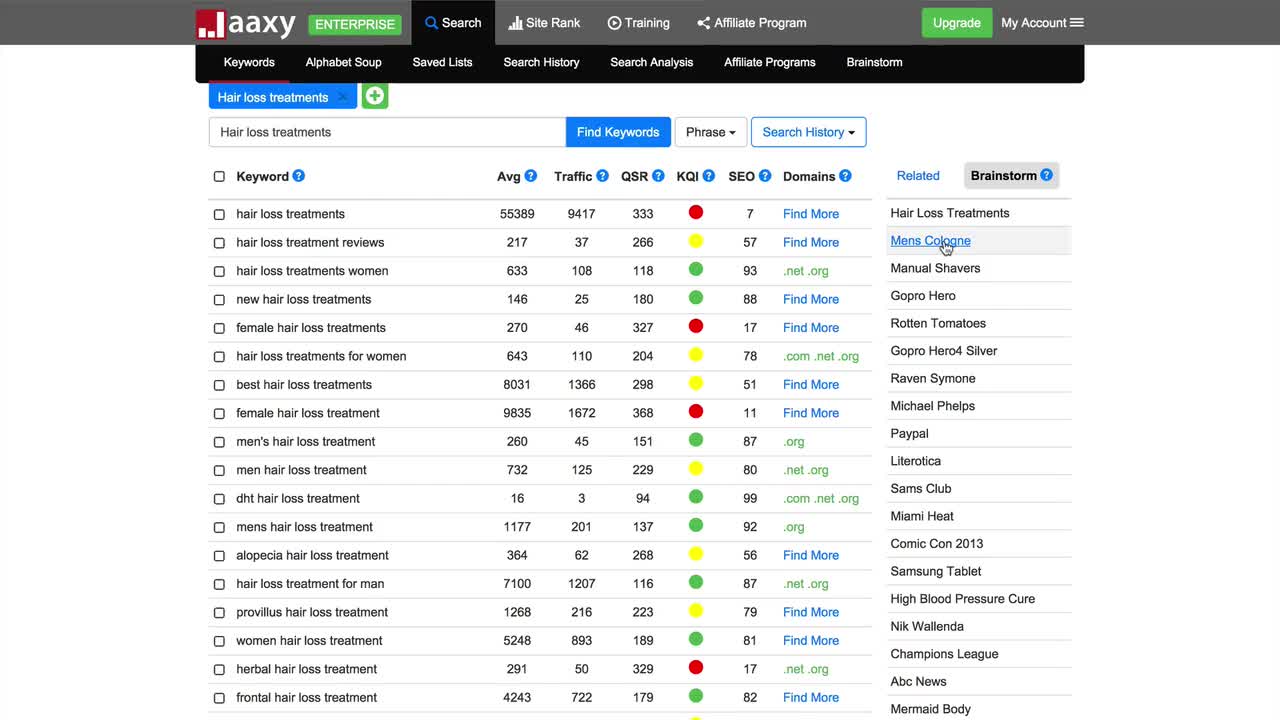The image size is (1280, 720).
Task: Click green KQI dot for hair loss treatments women
Action: [x=696, y=269]
